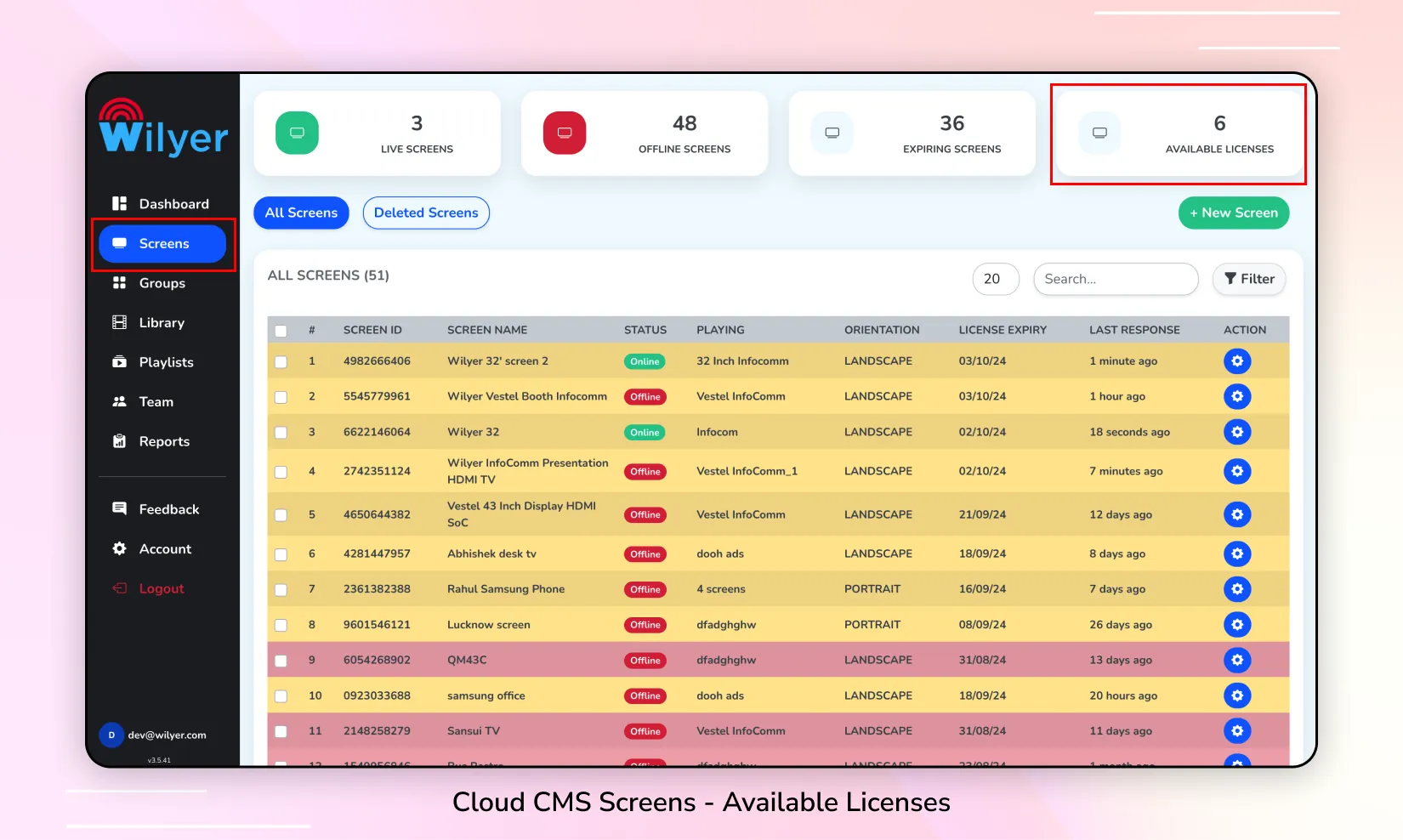Open action gear for screen 2742351124
The height and width of the screenshot is (840, 1403).
pyautogui.click(x=1237, y=471)
